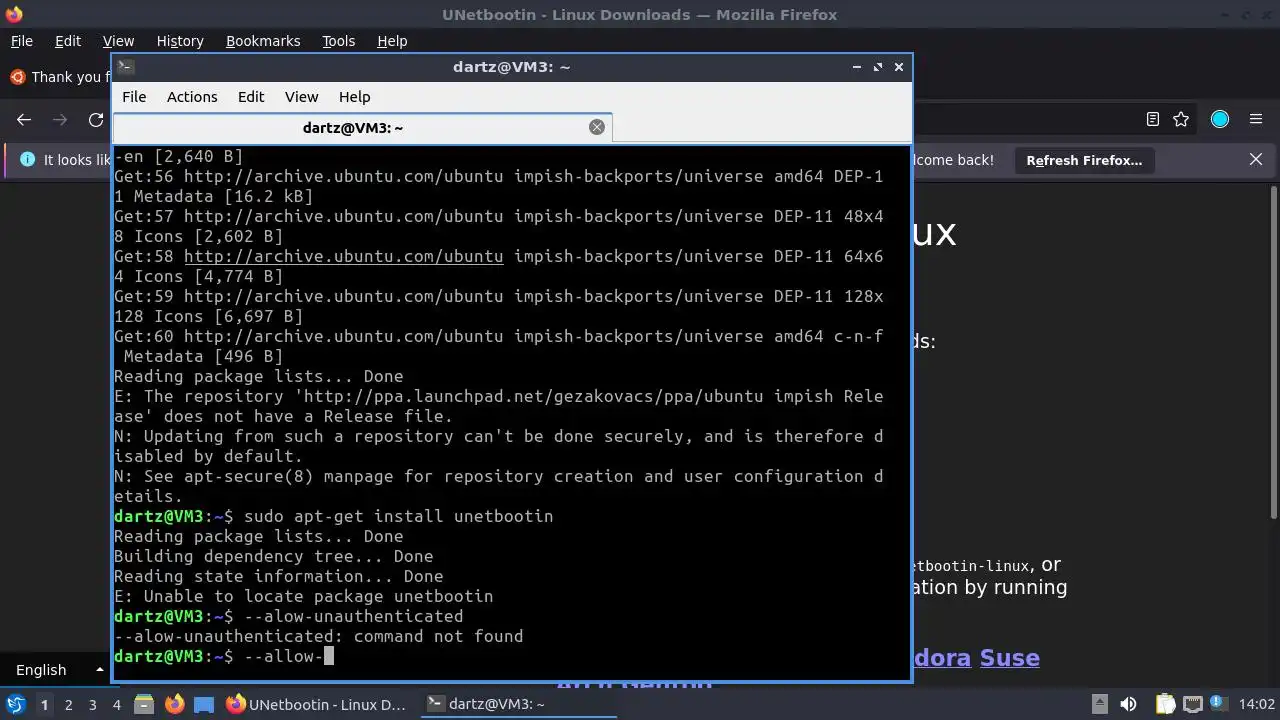The image size is (1280, 720).
Task: Open the Firefox hamburger menu
Action: tap(1256, 119)
